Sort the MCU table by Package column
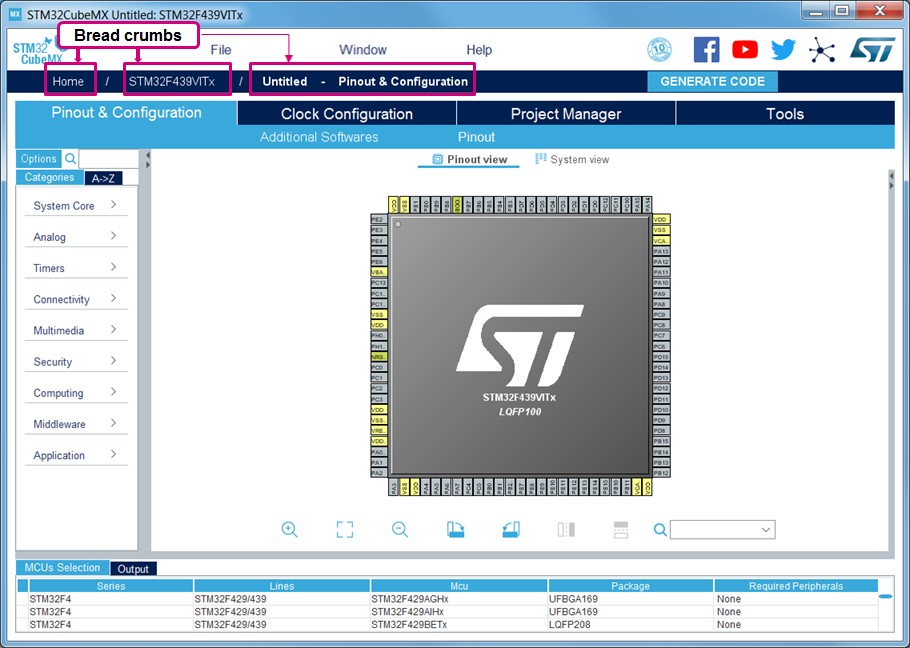 click(x=630, y=586)
